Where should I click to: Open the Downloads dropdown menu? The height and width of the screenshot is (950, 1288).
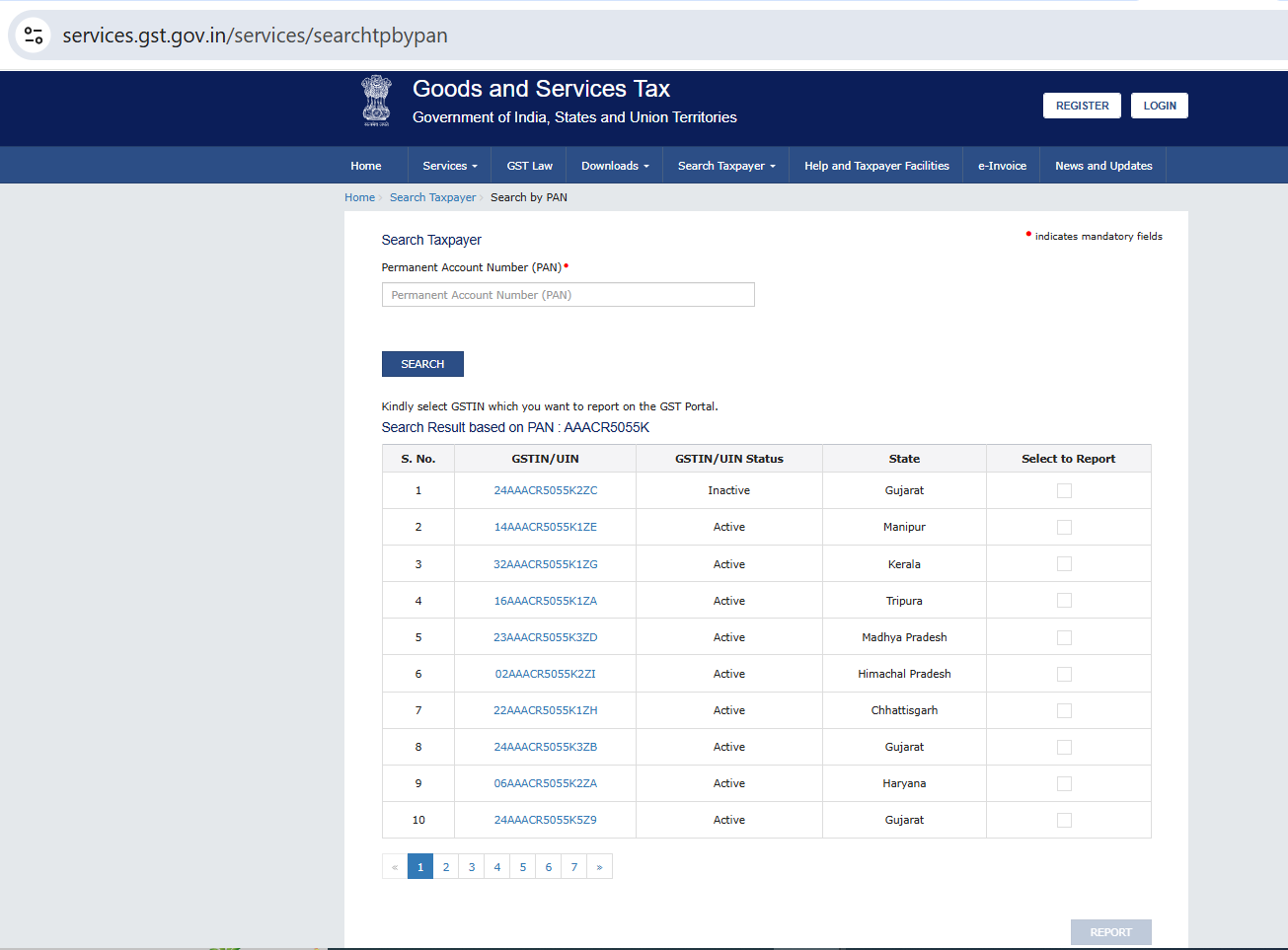pyautogui.click(x=614, y=166)
